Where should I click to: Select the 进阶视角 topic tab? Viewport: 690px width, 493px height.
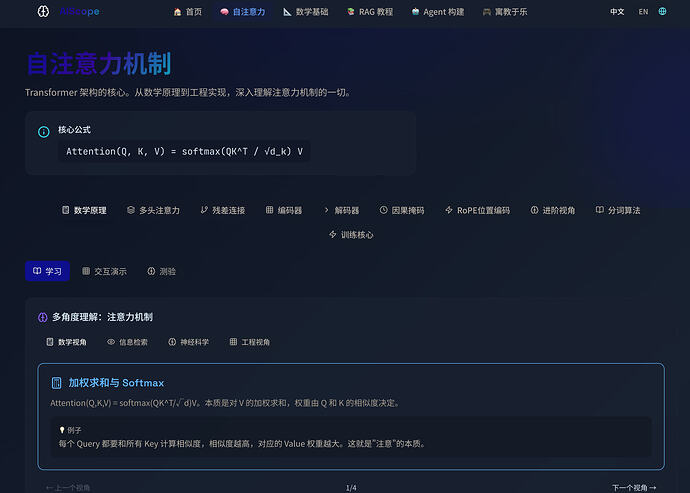pyautogui.click(x=553, y=210)
